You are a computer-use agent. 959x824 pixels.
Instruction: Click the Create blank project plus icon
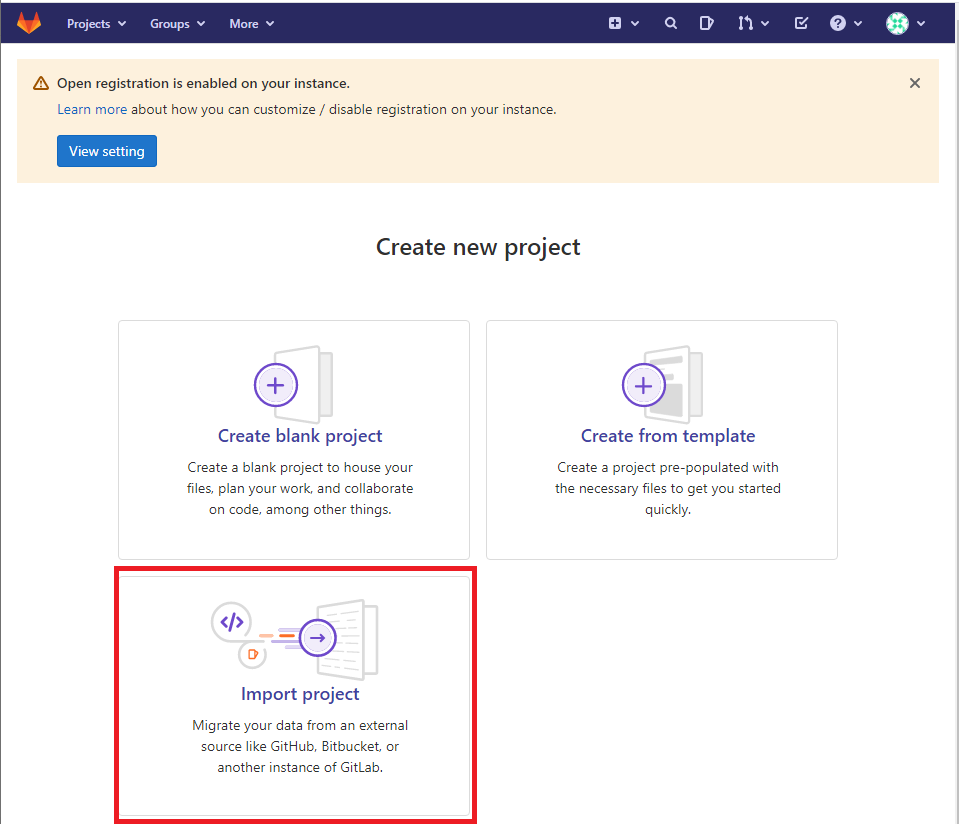276,385
